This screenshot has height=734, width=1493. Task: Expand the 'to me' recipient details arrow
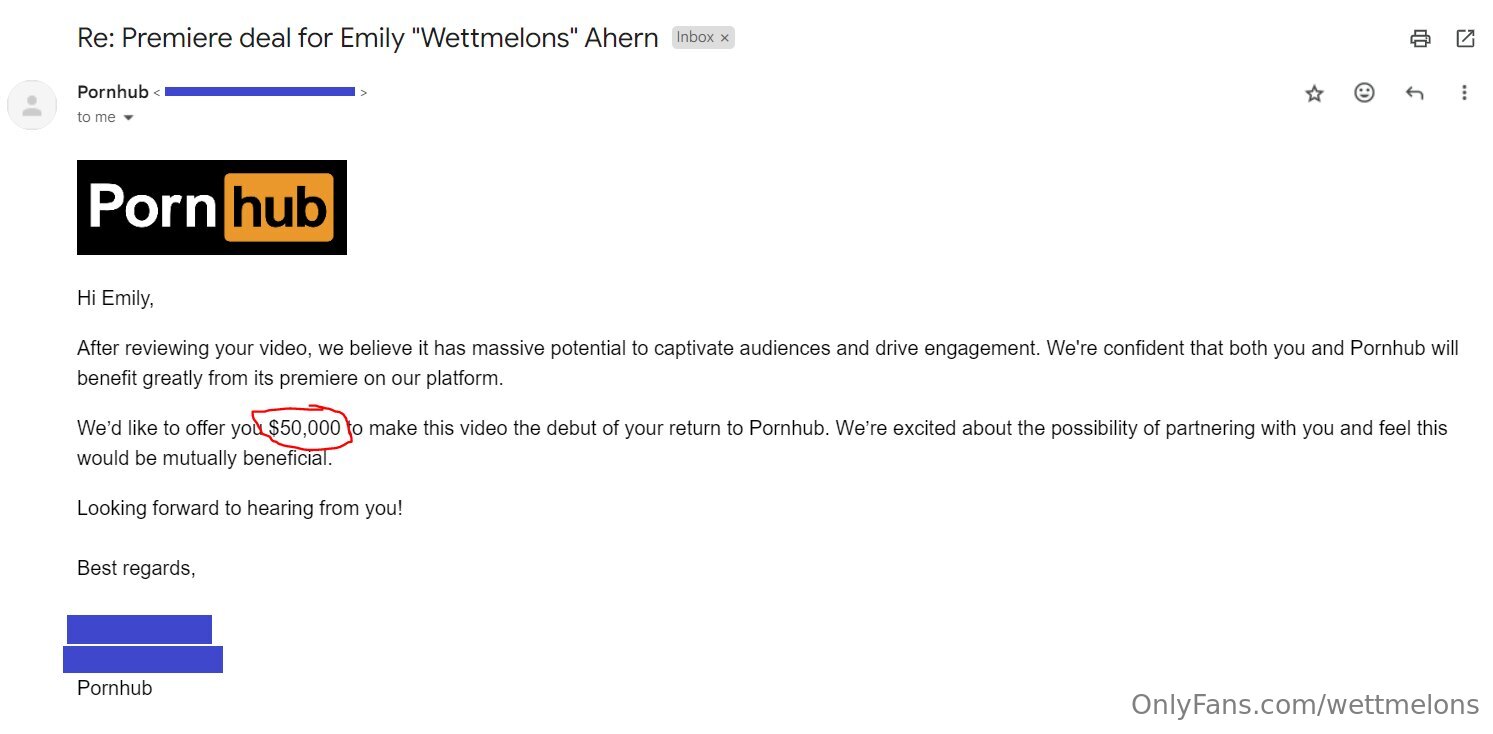tap(128, 118)
